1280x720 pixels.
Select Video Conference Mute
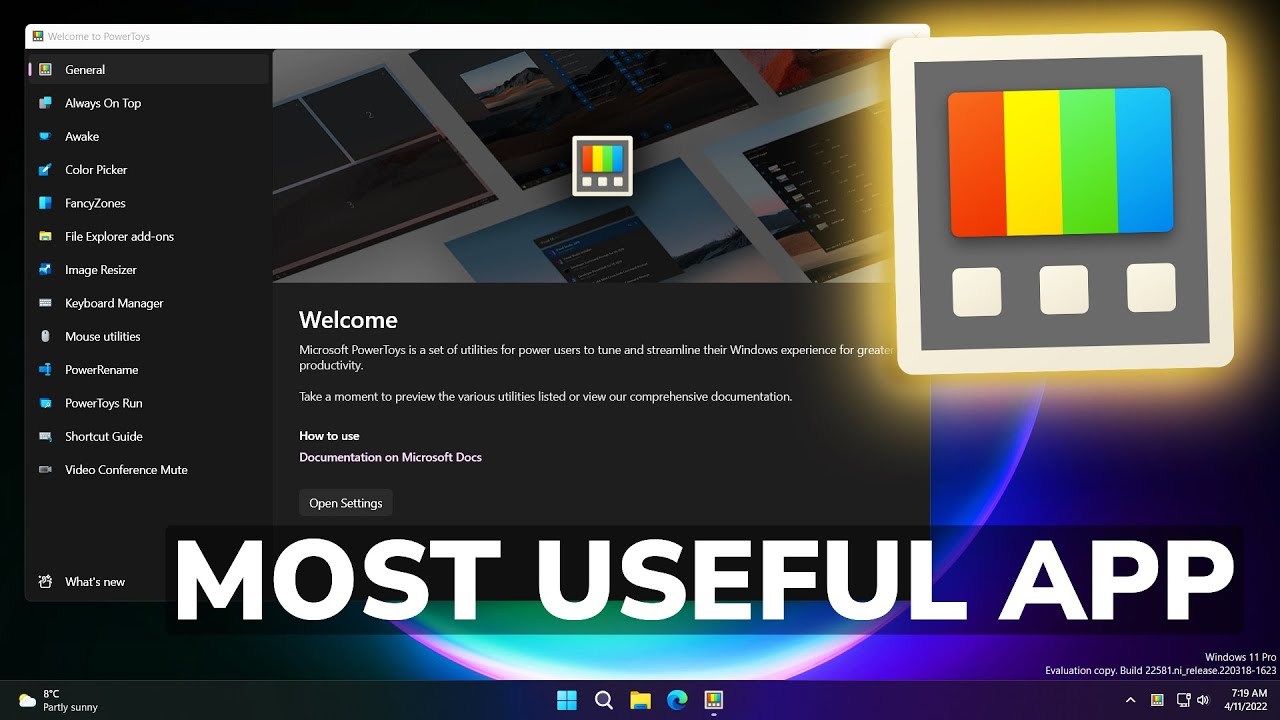[x=148, y=470]
